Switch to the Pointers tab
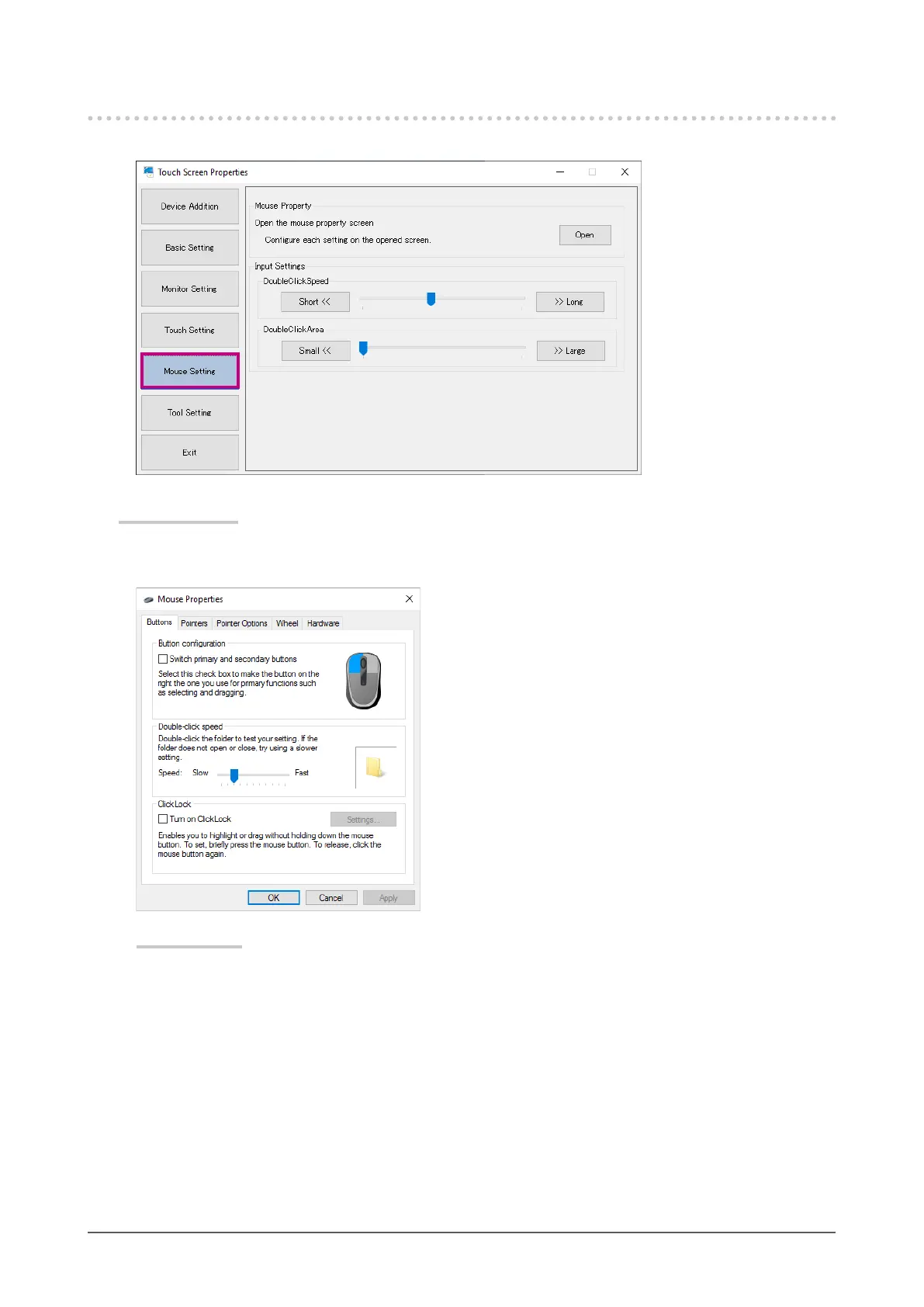The height and width of the screenshot is (1307, 924). 194,623
